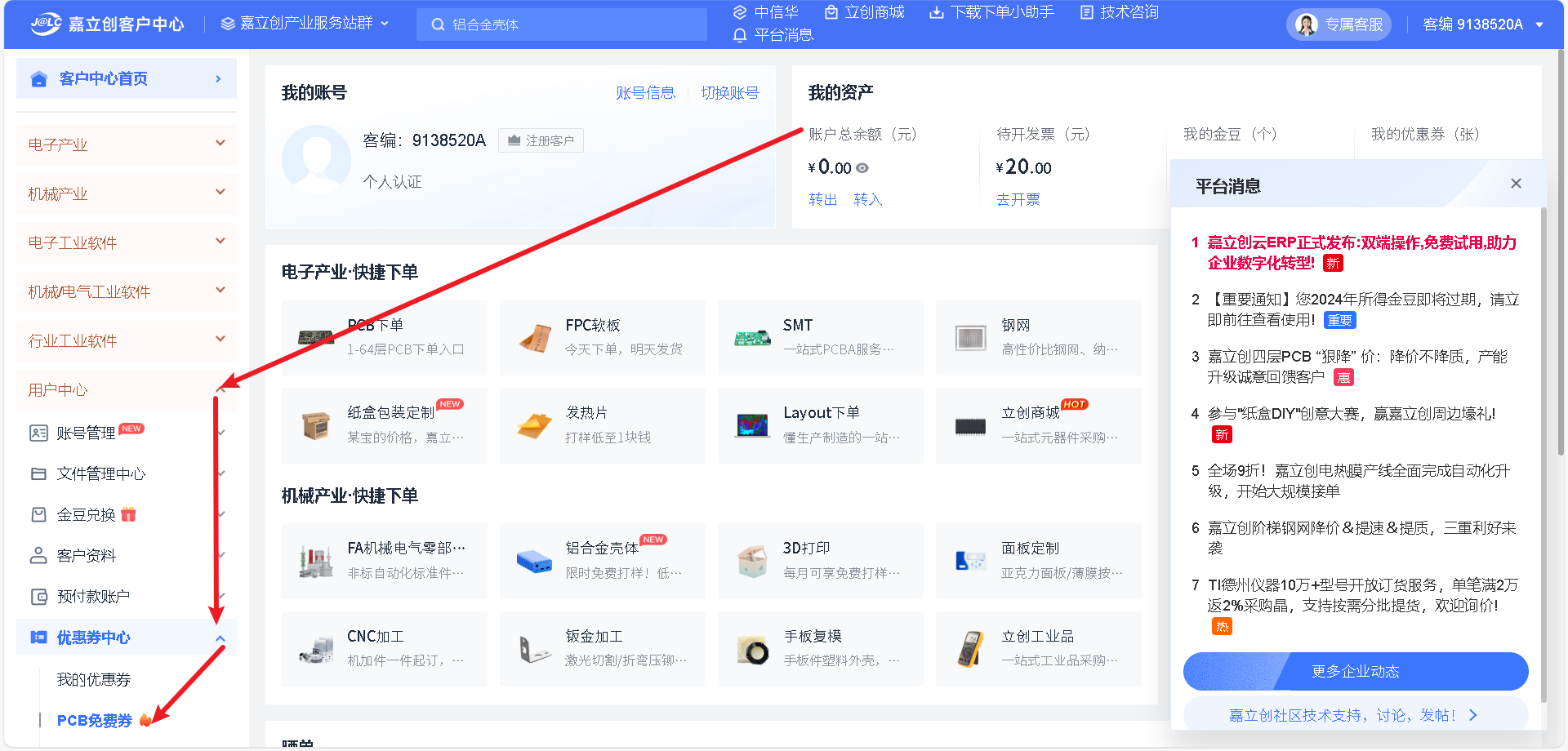
Task: Click the 客户资料 person icon
Action: click(x=38, y=555)
